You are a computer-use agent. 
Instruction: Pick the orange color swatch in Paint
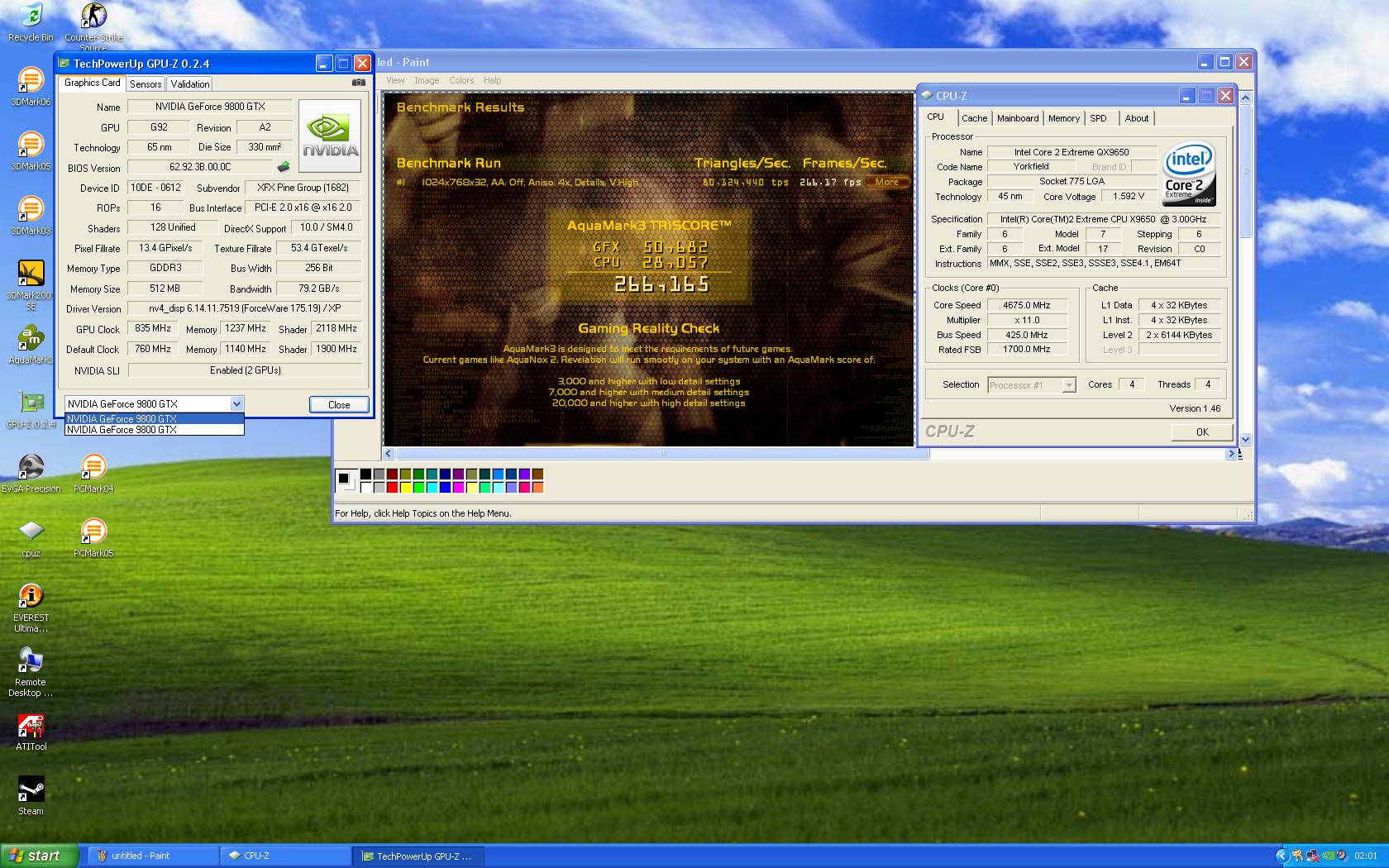538,488
